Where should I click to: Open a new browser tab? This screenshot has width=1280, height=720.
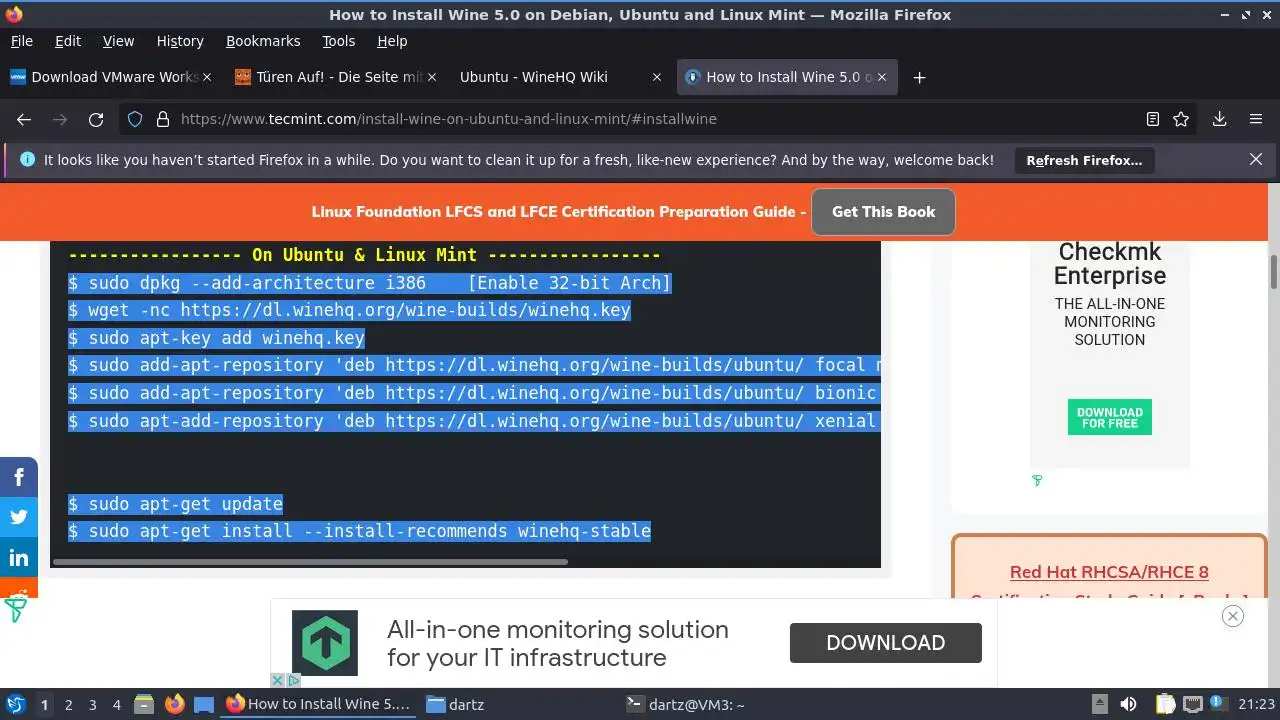pyautogui.click(x=919, y=77)
